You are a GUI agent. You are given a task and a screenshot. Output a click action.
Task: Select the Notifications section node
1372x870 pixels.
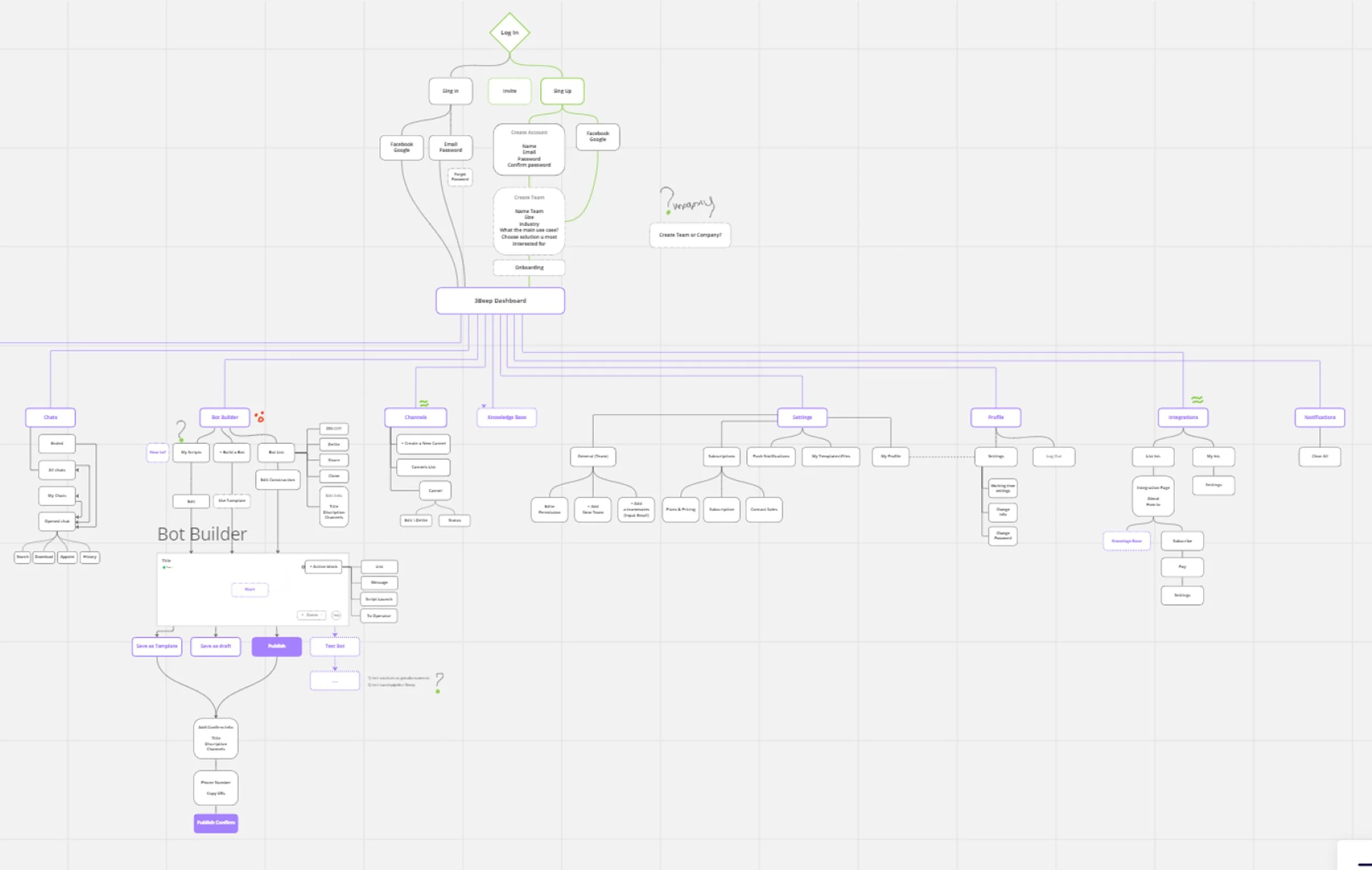pos(1319,417)
